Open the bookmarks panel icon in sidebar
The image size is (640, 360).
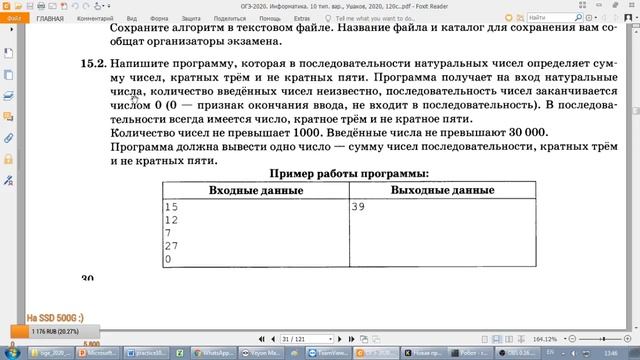pyautogui.click(x=9, y=53)
